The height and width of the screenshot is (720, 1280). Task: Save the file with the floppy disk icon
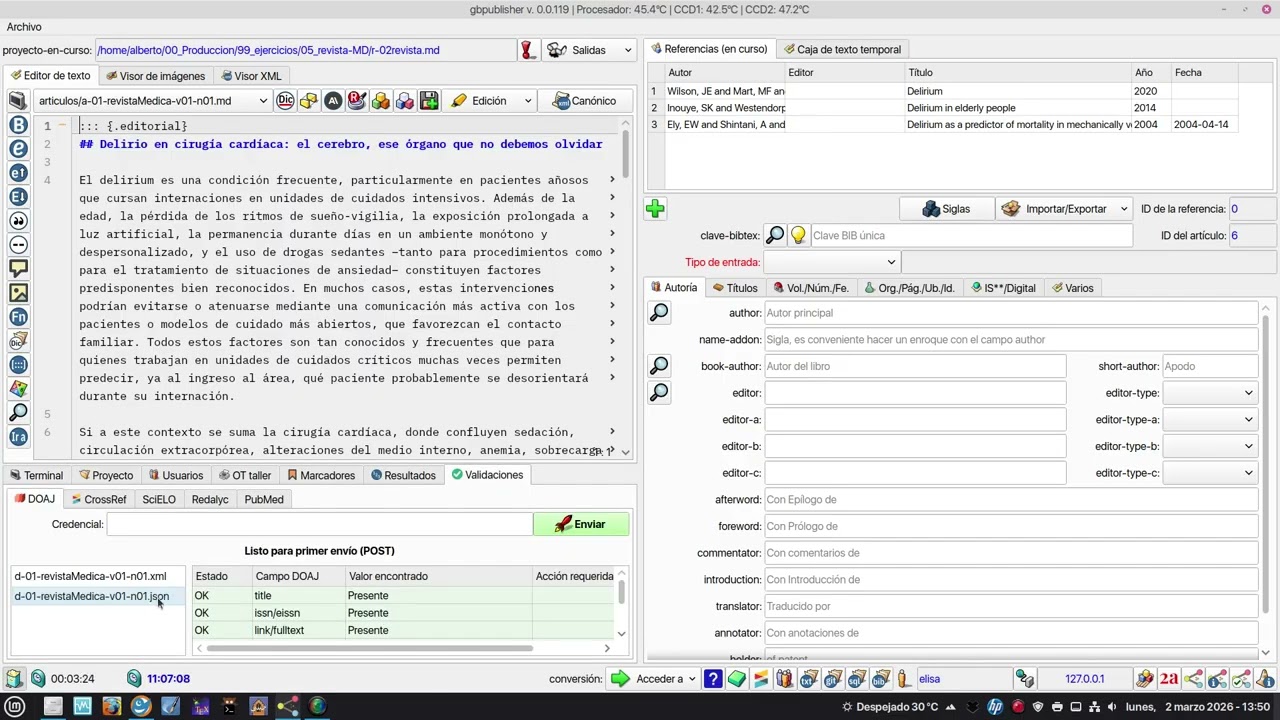coord(429,100)
